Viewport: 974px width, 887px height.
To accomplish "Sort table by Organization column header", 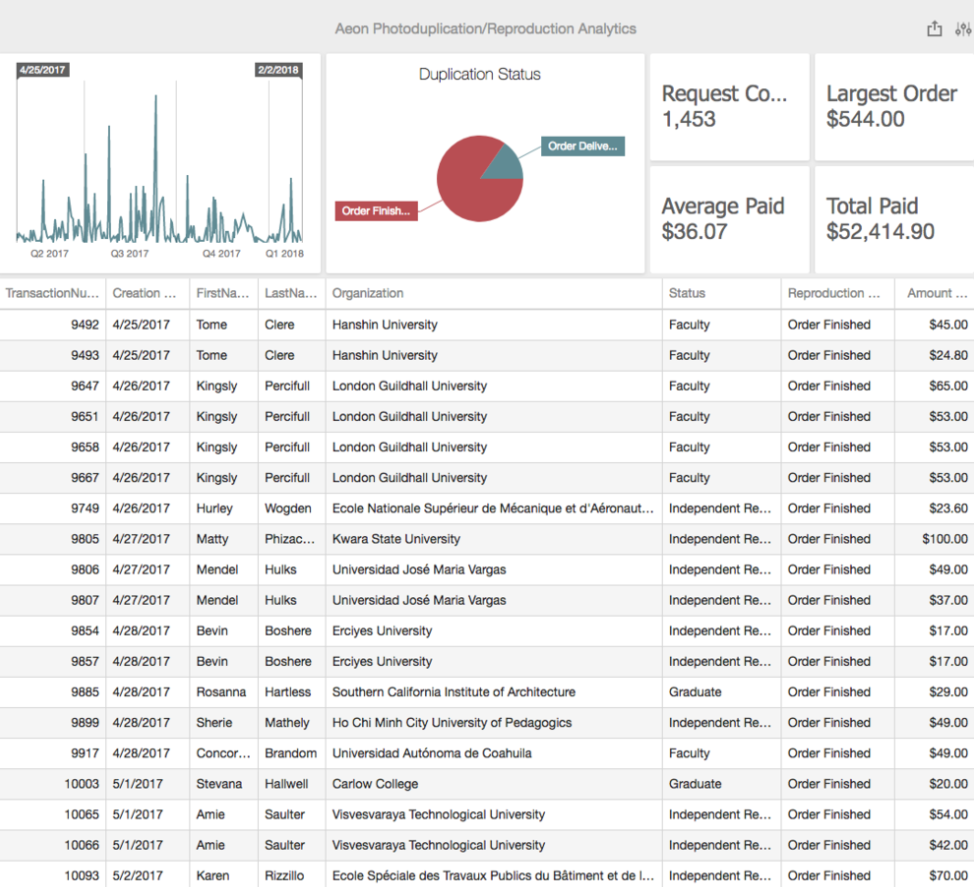I will (368, 293).
